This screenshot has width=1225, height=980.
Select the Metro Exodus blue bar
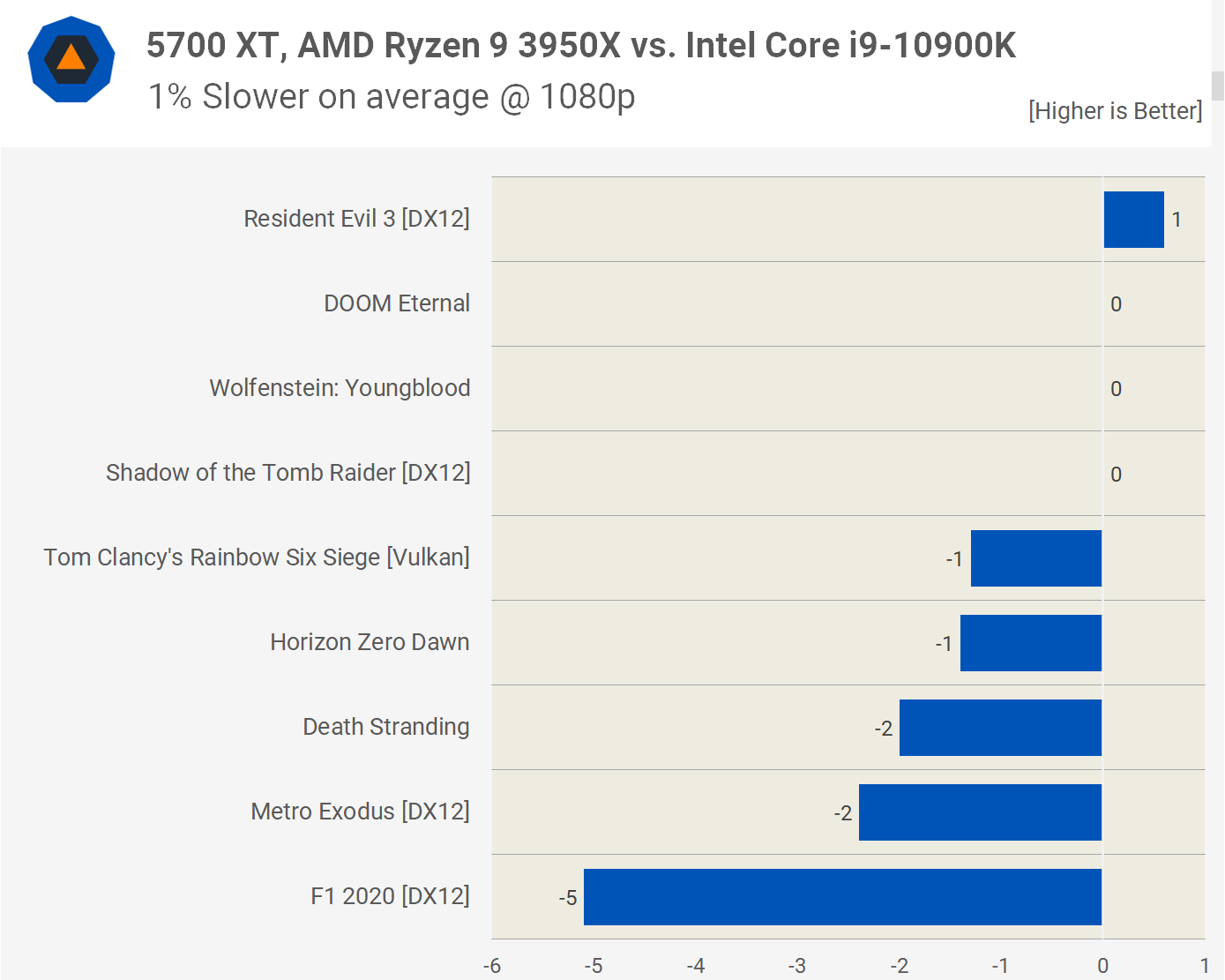click(980, 812)
